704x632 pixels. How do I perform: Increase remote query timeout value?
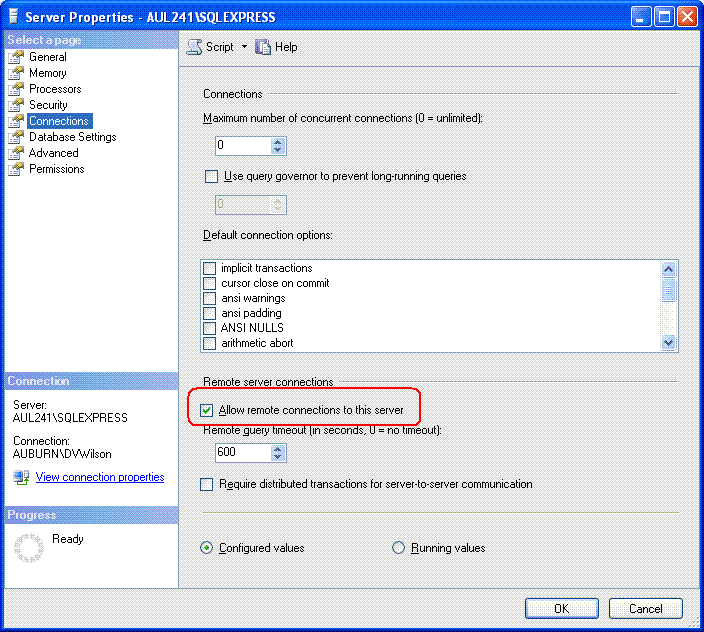[278, 448]
